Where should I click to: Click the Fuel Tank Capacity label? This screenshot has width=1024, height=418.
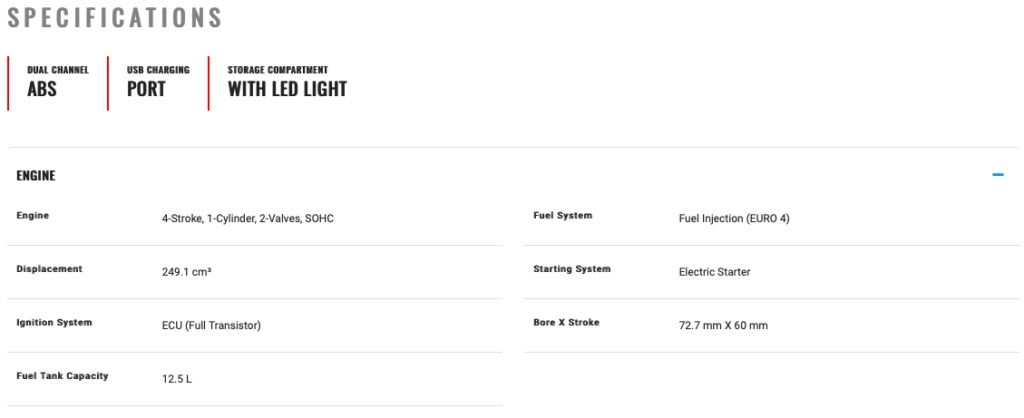tap(63, 376)
